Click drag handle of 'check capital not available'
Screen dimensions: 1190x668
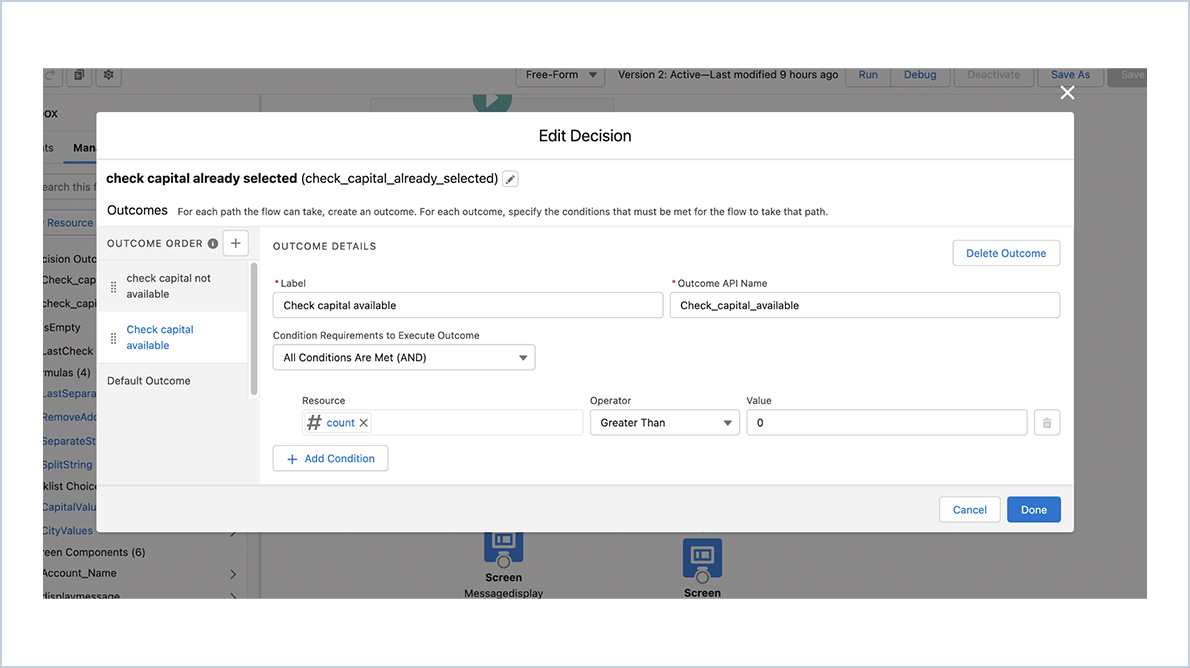pos(113,287)
